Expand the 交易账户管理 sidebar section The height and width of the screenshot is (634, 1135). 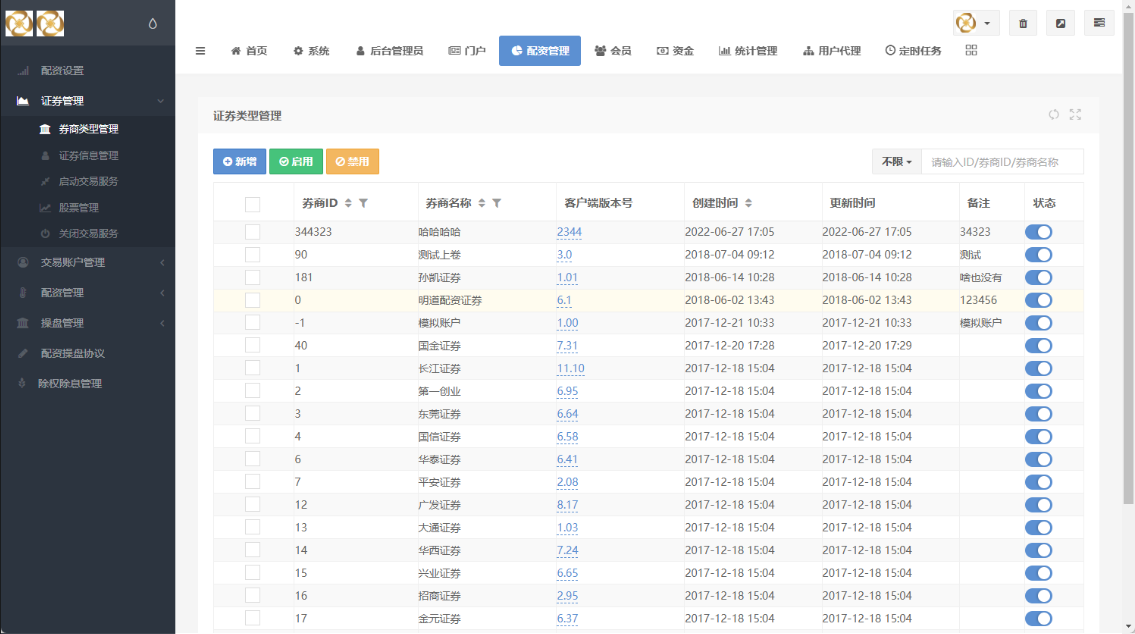88,262
